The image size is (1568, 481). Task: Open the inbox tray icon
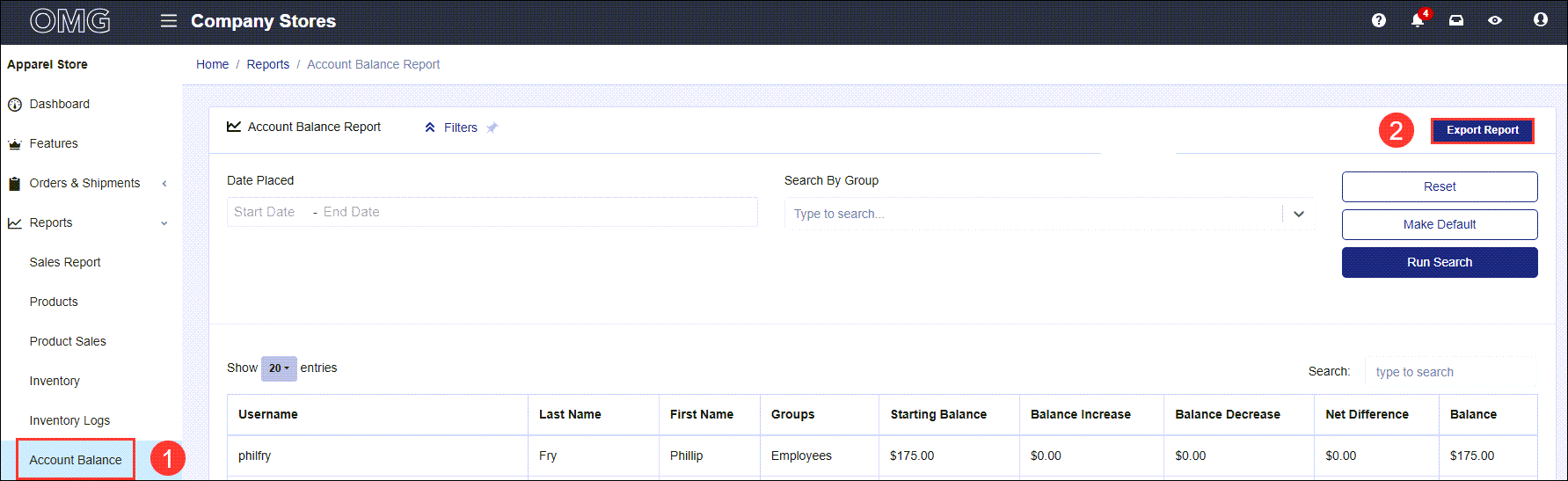(x=1456, y=20)
